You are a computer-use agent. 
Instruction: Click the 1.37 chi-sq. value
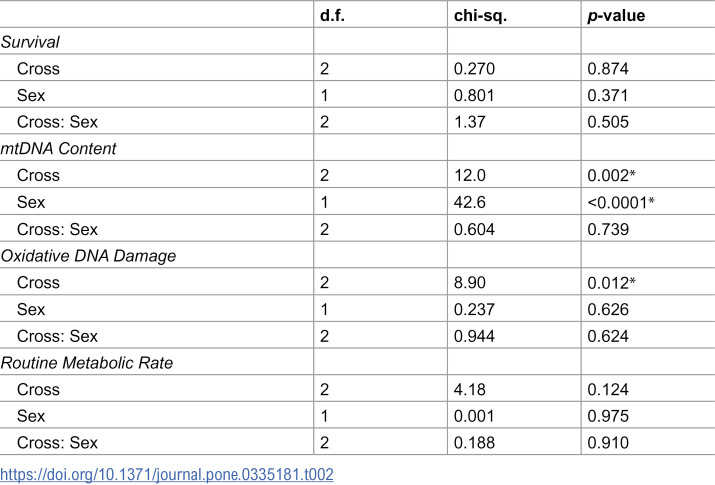point(470,122)
